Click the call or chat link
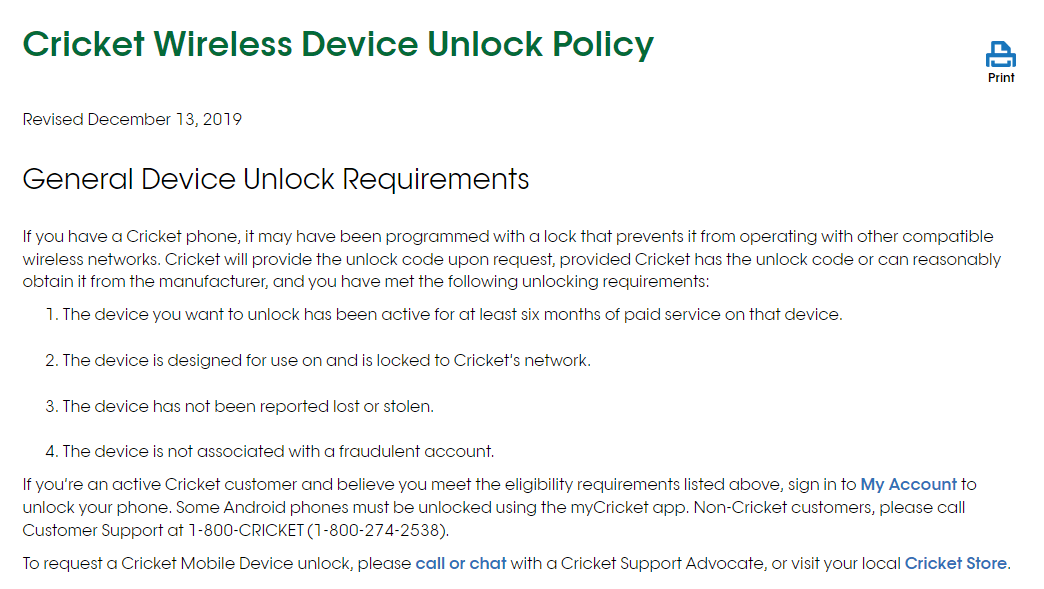The image size is (1044, 589). 460,563
